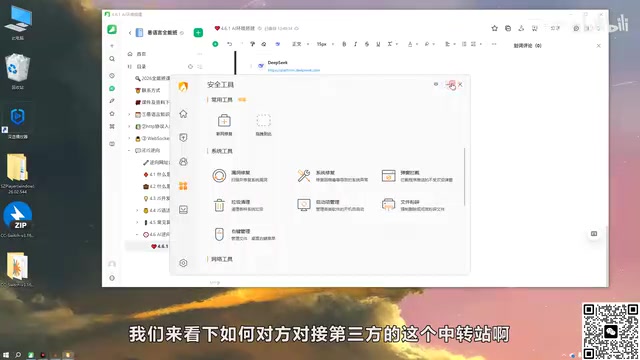Open 系统修复 wrench system repair tool

tap(333, 176)
